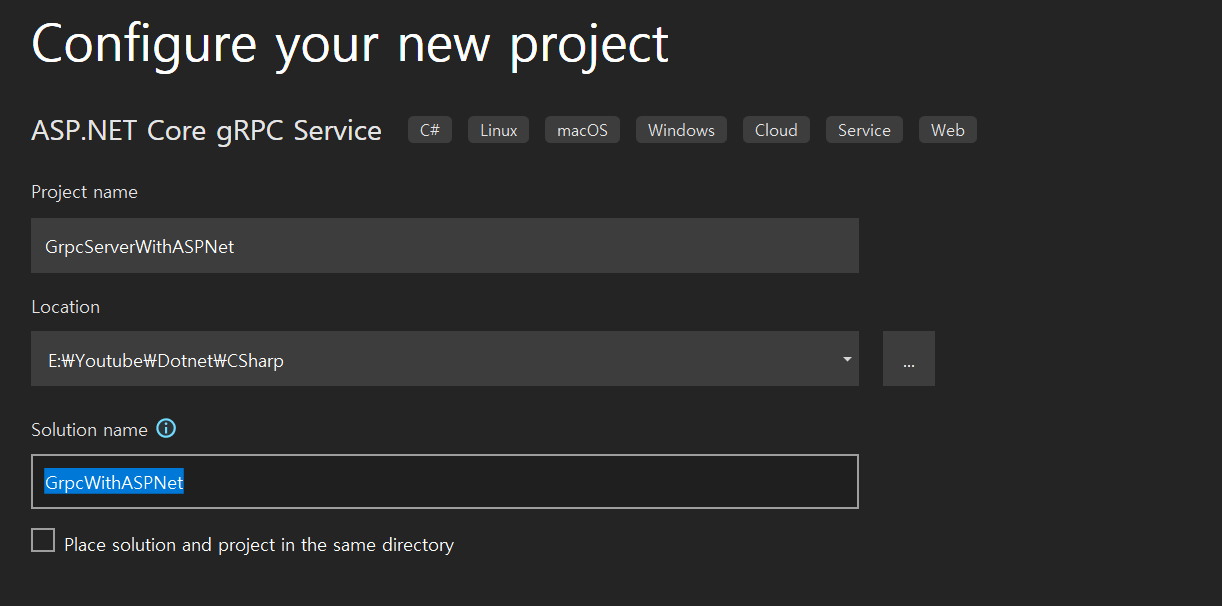Click the C# language tag
The width and height of the screenshot is (1222, 606).
coord(430,130)
